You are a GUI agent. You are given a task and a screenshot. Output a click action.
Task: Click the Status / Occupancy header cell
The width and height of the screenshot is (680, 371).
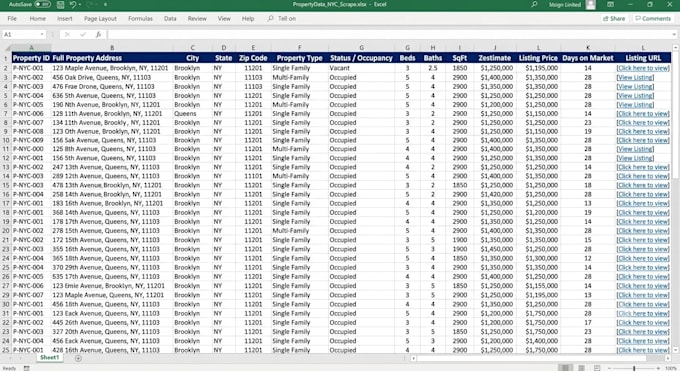pyautogui.click(x=361, y=58)
